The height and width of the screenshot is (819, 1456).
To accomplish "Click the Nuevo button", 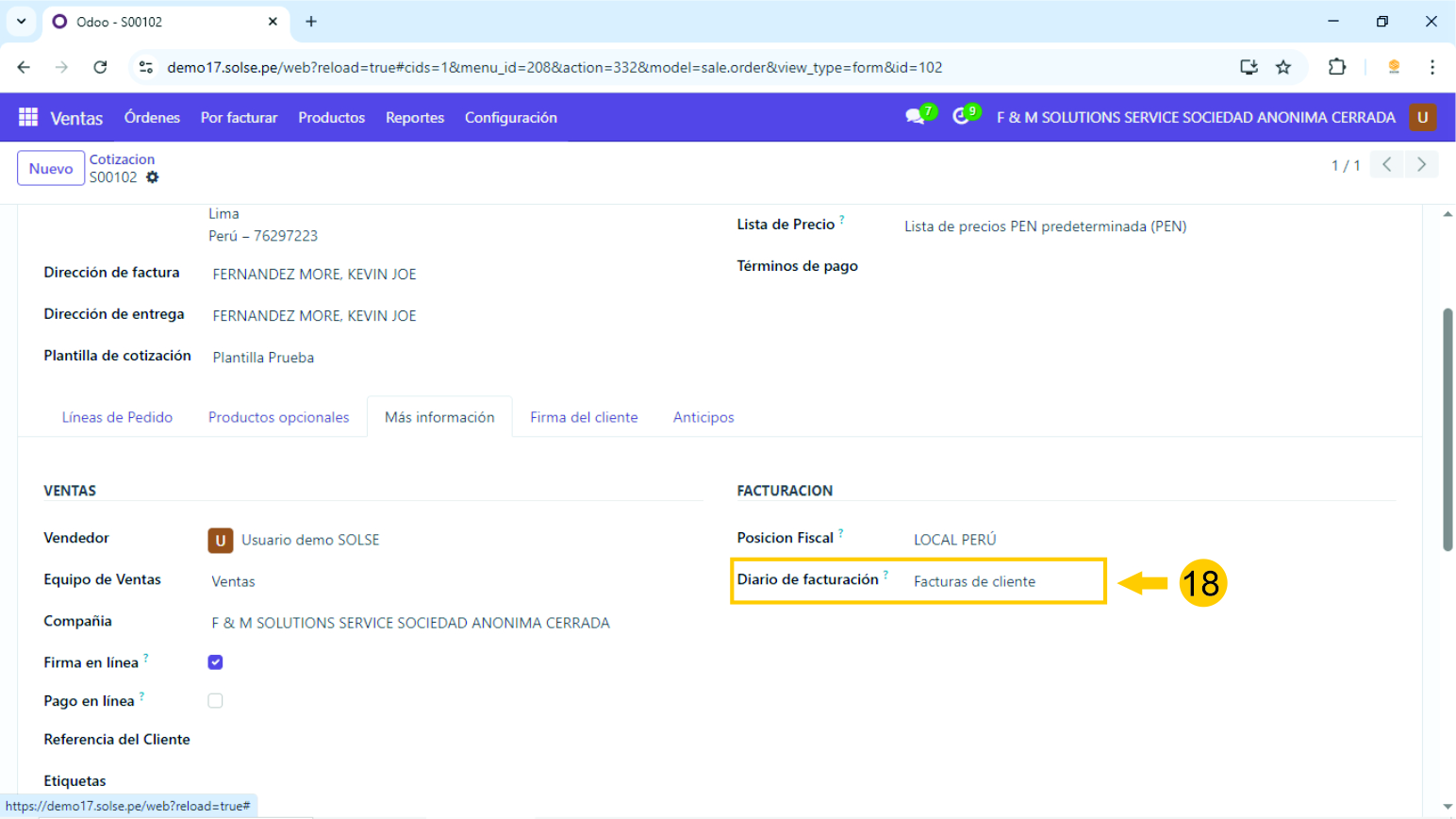I will pyautogui.click(x=51, y=169).
